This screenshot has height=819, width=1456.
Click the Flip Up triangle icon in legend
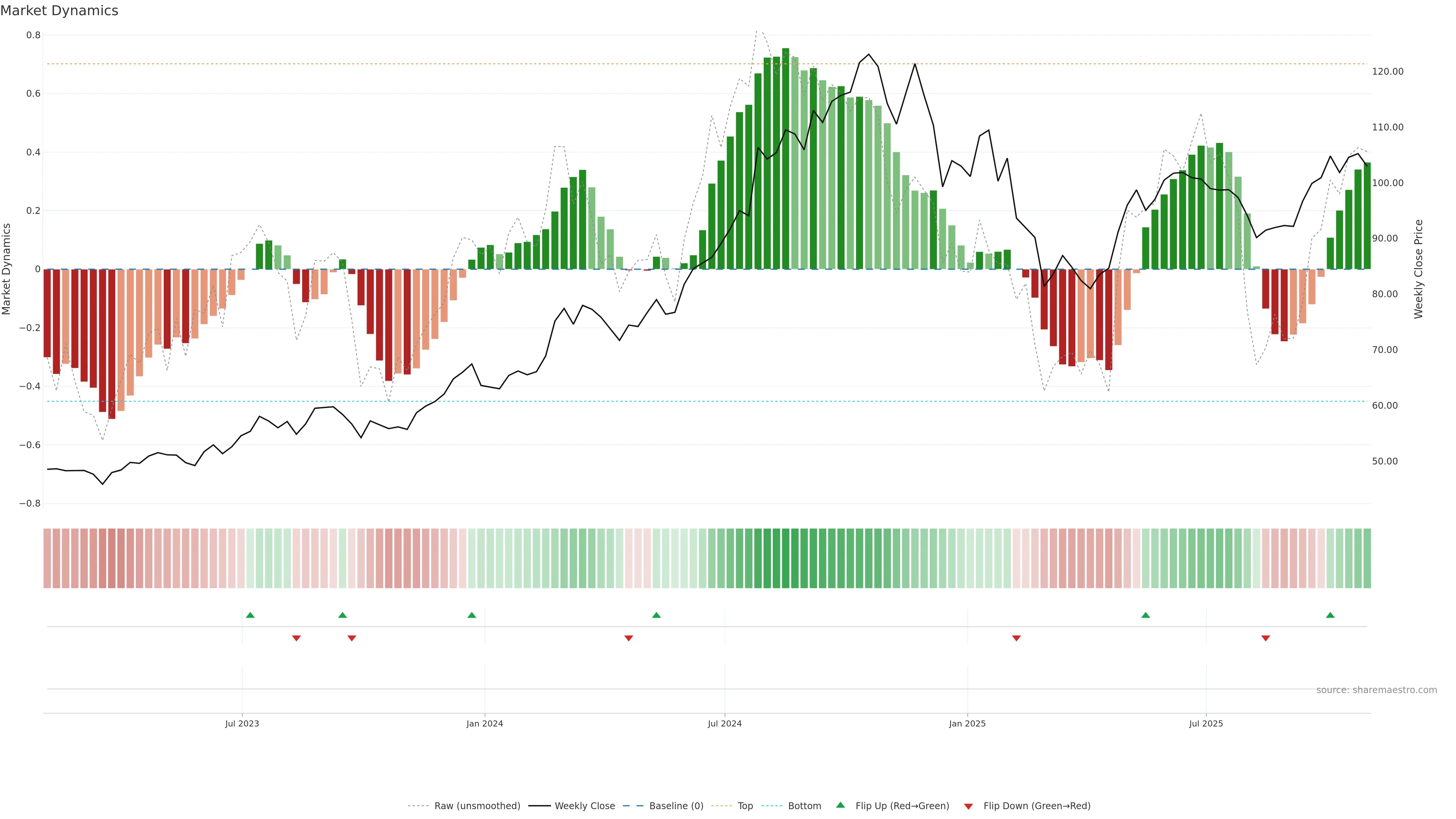point(841,805)
